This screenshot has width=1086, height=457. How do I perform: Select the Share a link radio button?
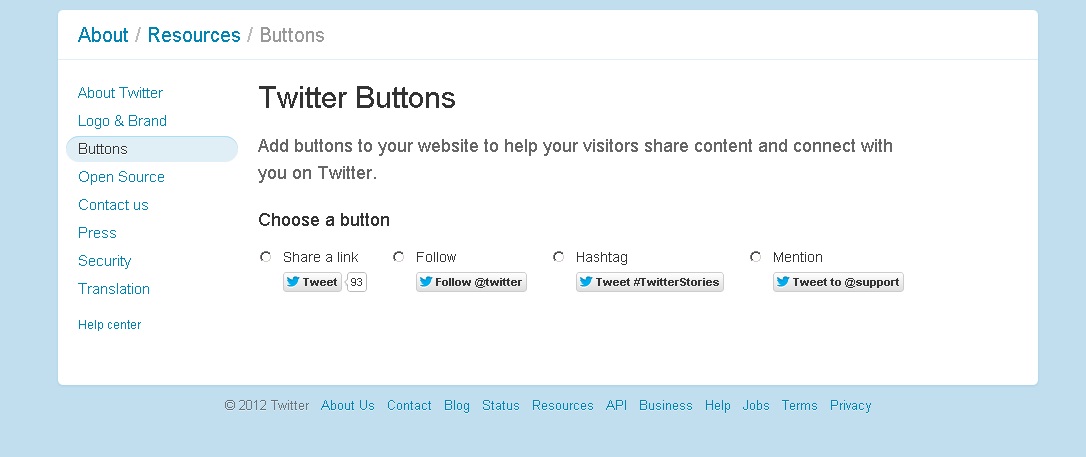266,257
